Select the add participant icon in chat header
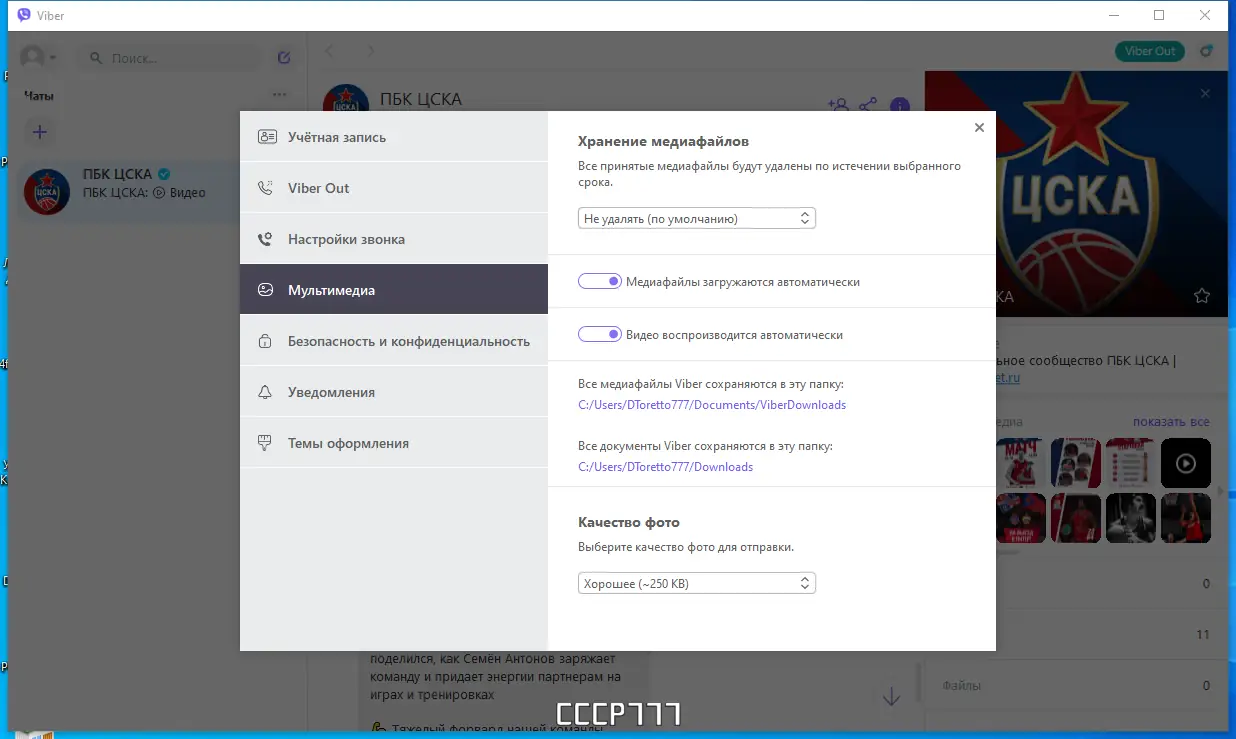 [838, 104]
